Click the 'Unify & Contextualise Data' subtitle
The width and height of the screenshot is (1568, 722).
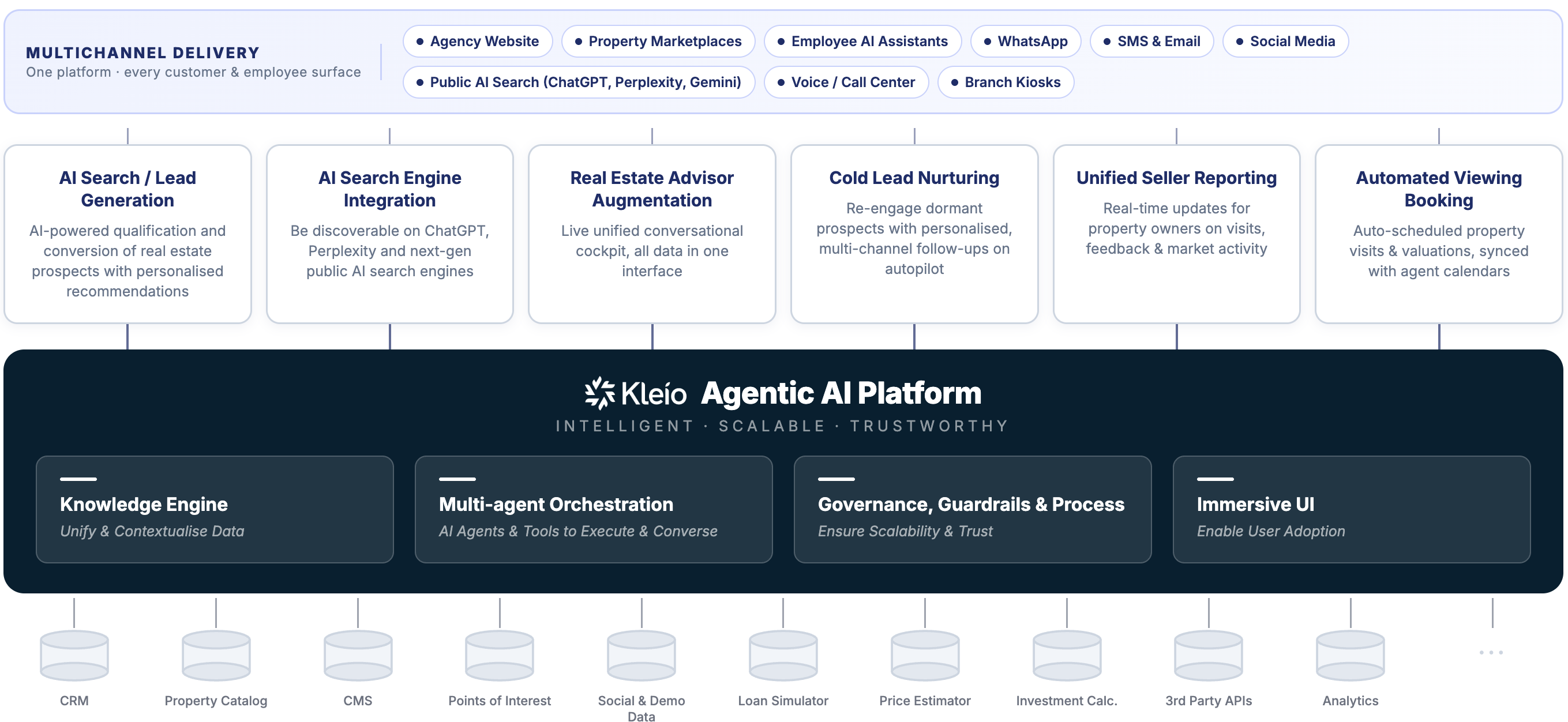152,531
